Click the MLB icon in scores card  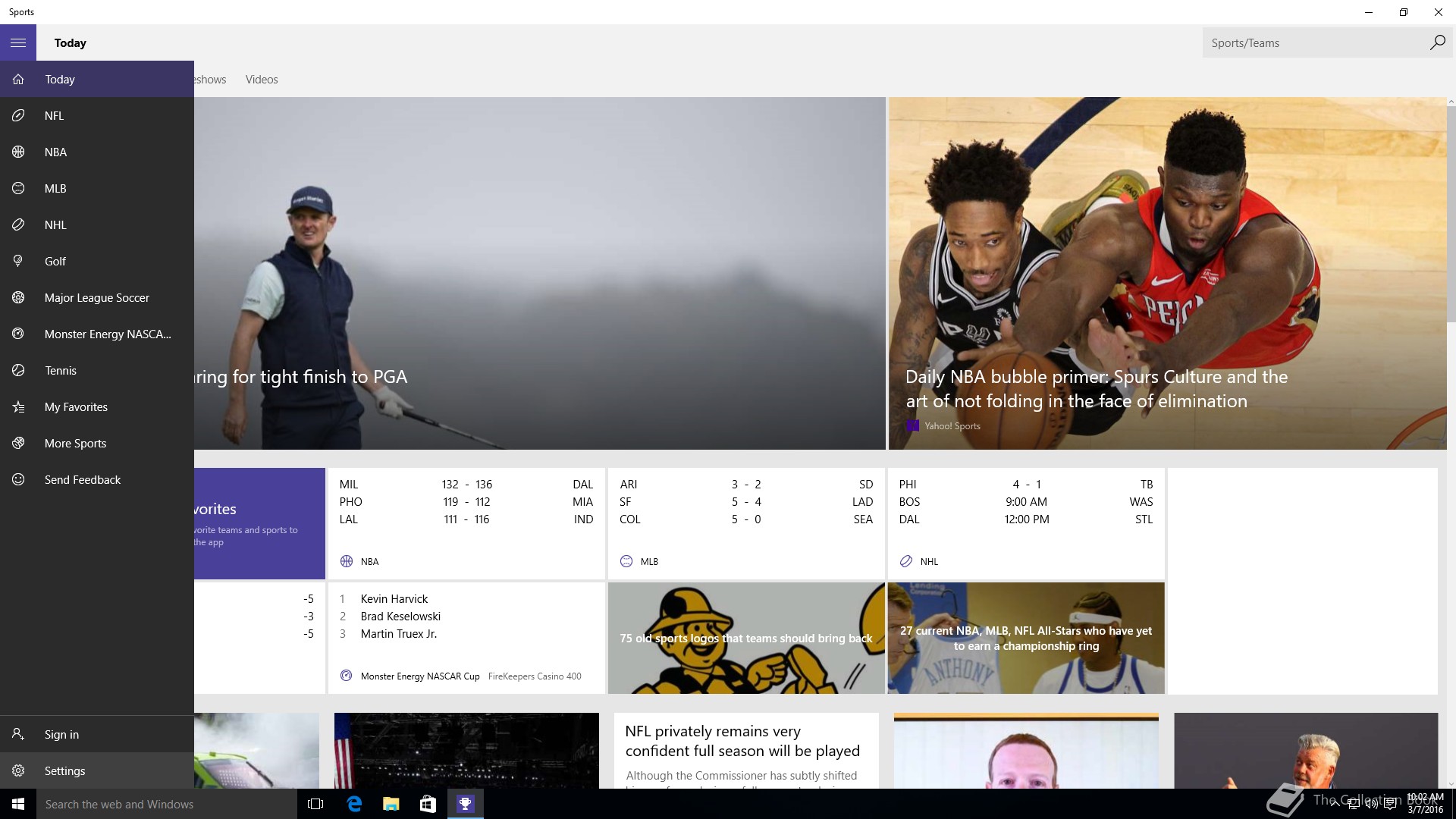coord(626,562)
